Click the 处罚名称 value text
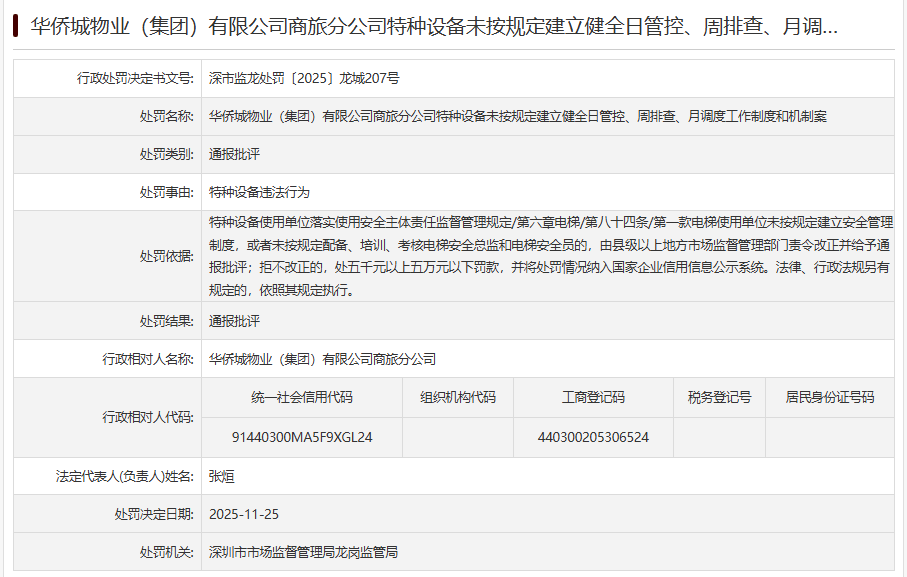Viewport: 907px width, 577px height. point(518,116)
